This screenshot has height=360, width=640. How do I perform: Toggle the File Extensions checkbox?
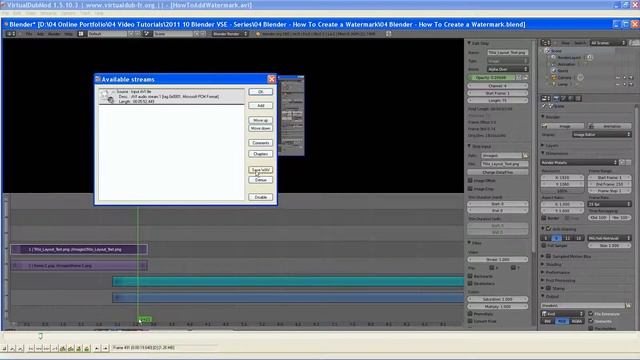point(591,313)
